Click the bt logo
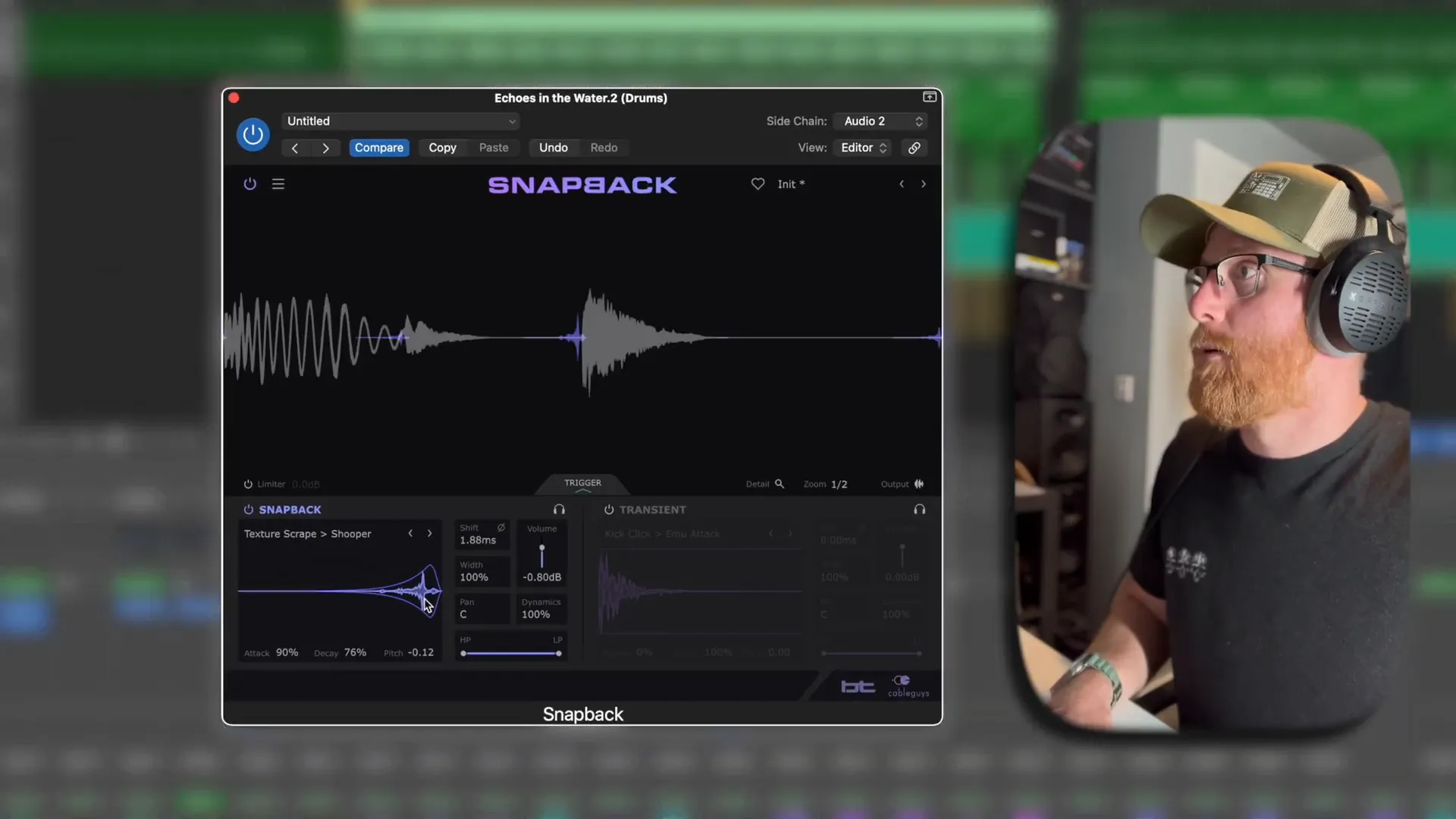This screenshot has height=819, width=1456. [x=858, y=686]
